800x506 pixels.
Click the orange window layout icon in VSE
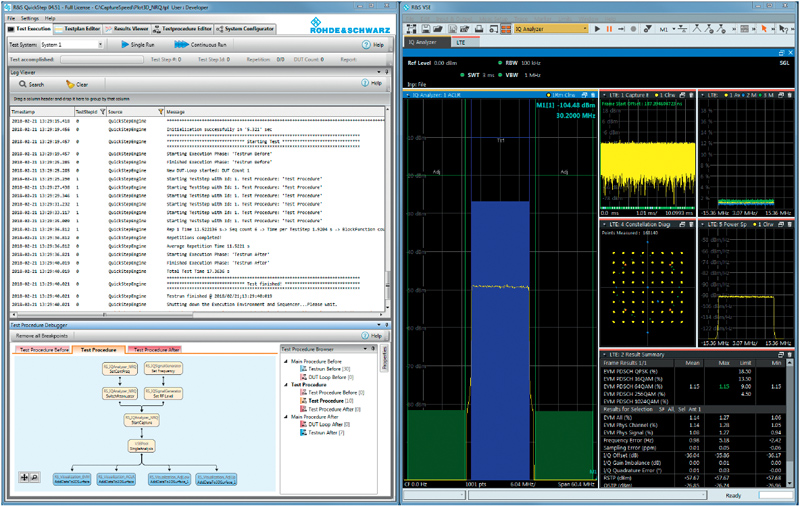[x=506, y=29]
